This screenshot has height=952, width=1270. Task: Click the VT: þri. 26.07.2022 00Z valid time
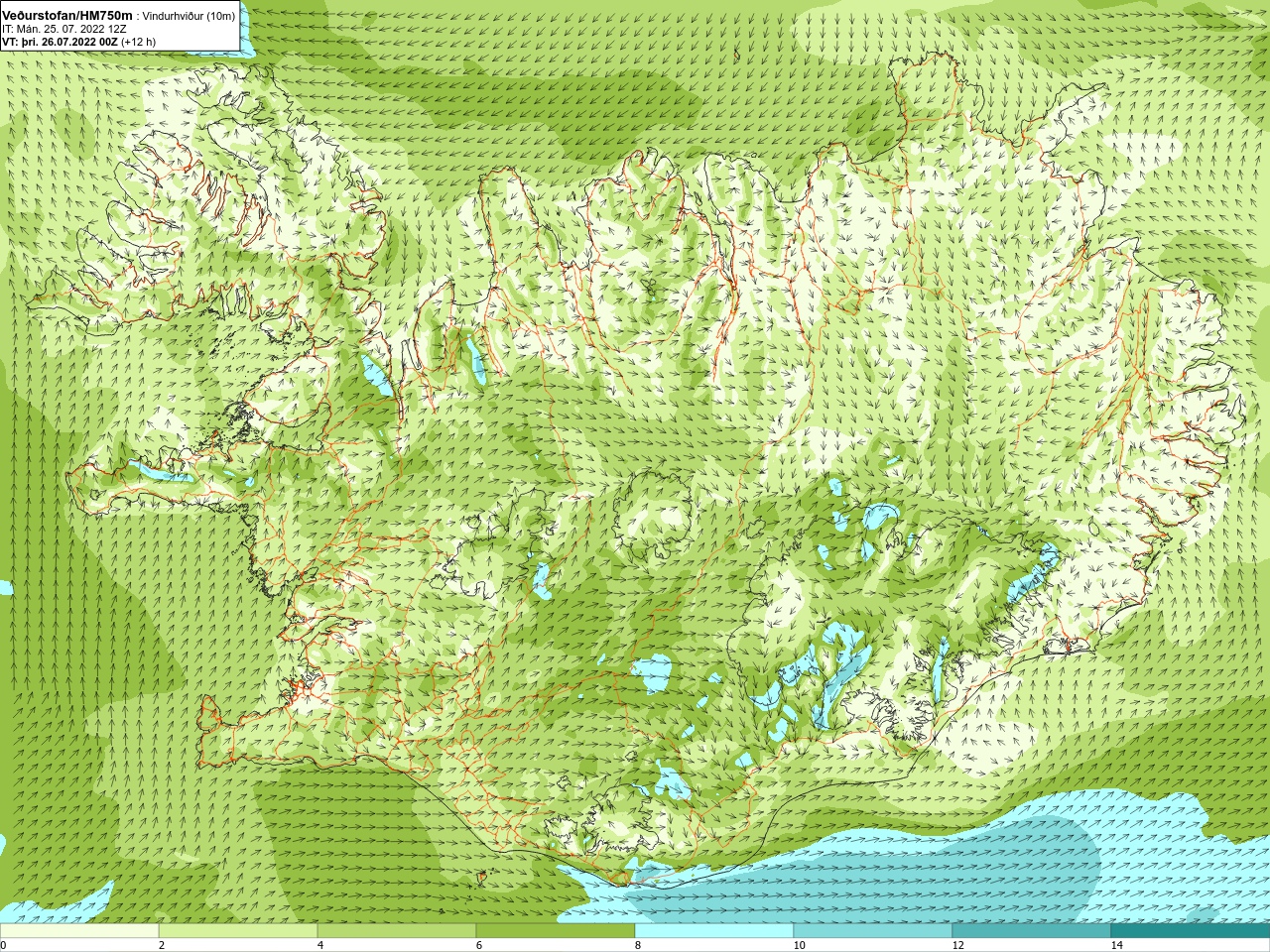pyautogui.click(x=60, y=43)
